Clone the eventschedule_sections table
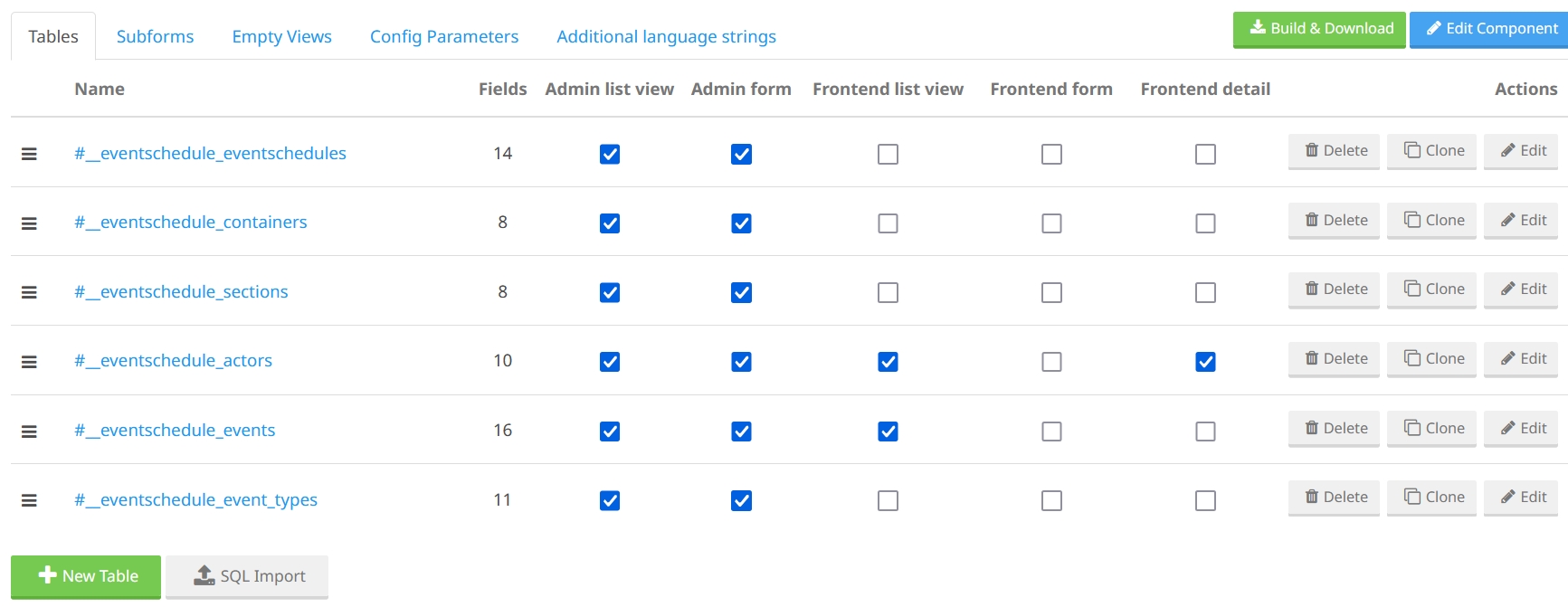The height and width of the screenshot is (607, 1568). pyautogui.click(x=1431, y=289)
